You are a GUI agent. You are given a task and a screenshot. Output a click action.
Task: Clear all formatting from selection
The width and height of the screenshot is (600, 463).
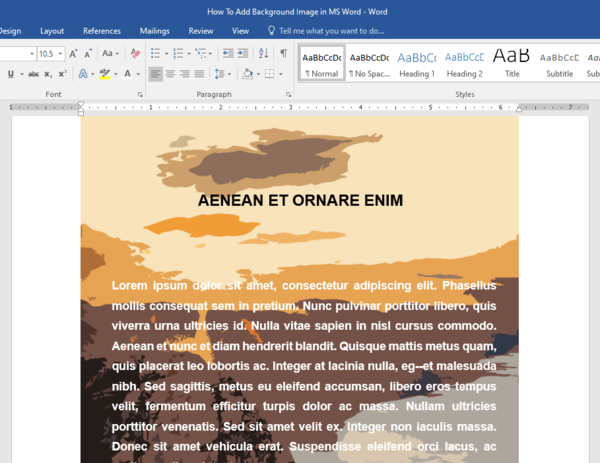coord(135,53)
